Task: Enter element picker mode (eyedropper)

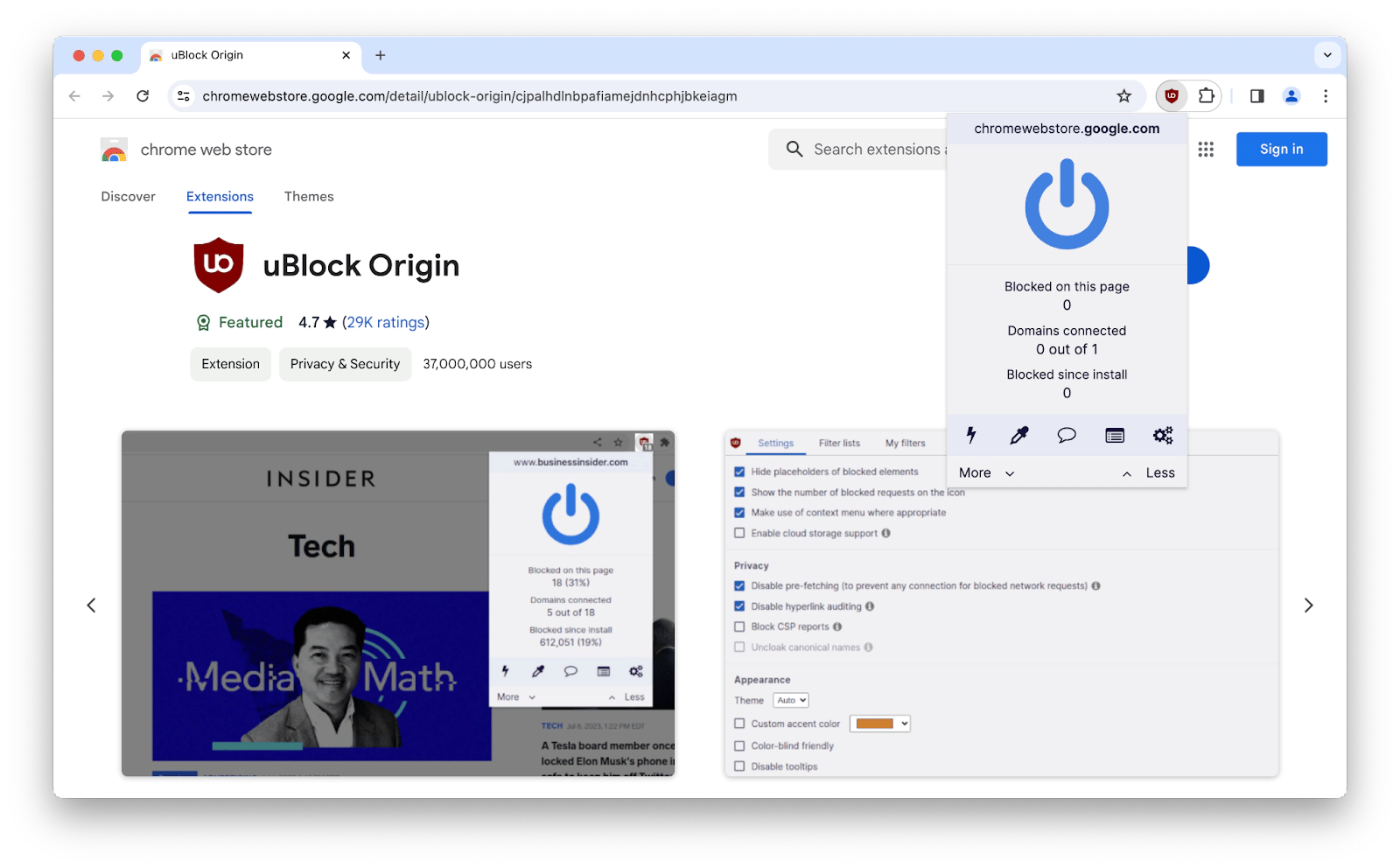Action: (1019, 435)
